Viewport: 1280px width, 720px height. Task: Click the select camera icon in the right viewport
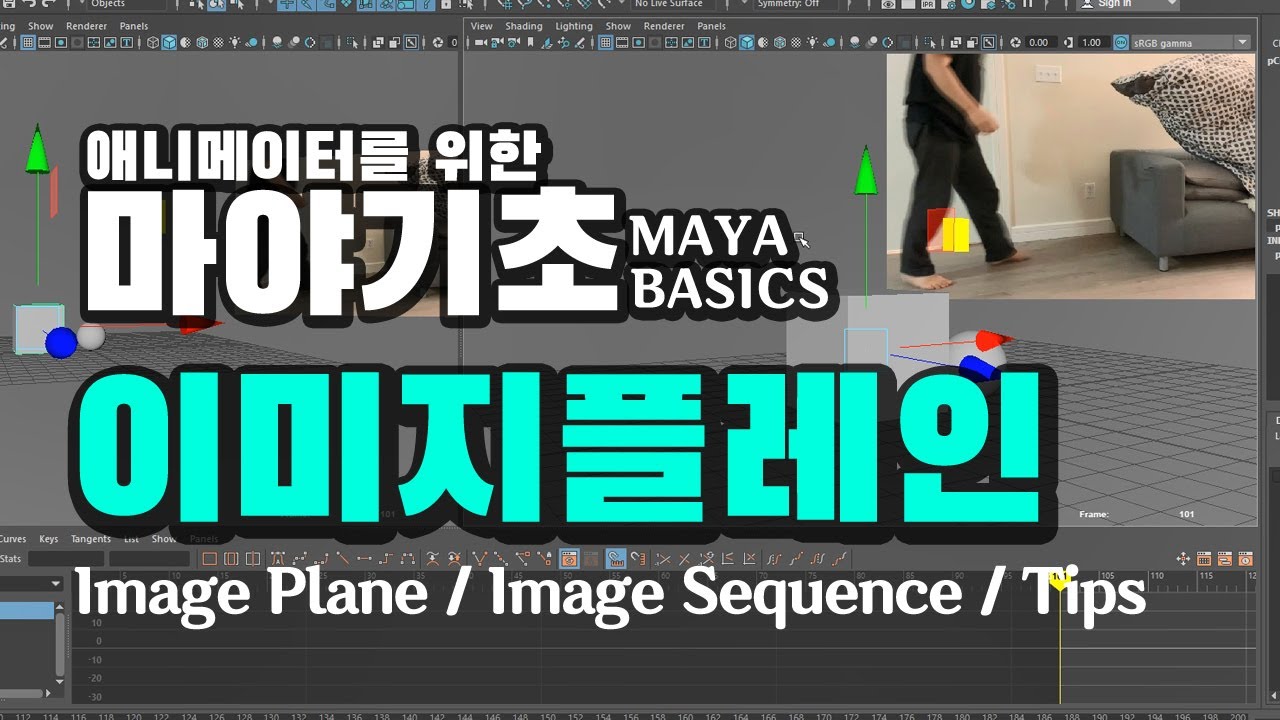(x=480, y=43)
